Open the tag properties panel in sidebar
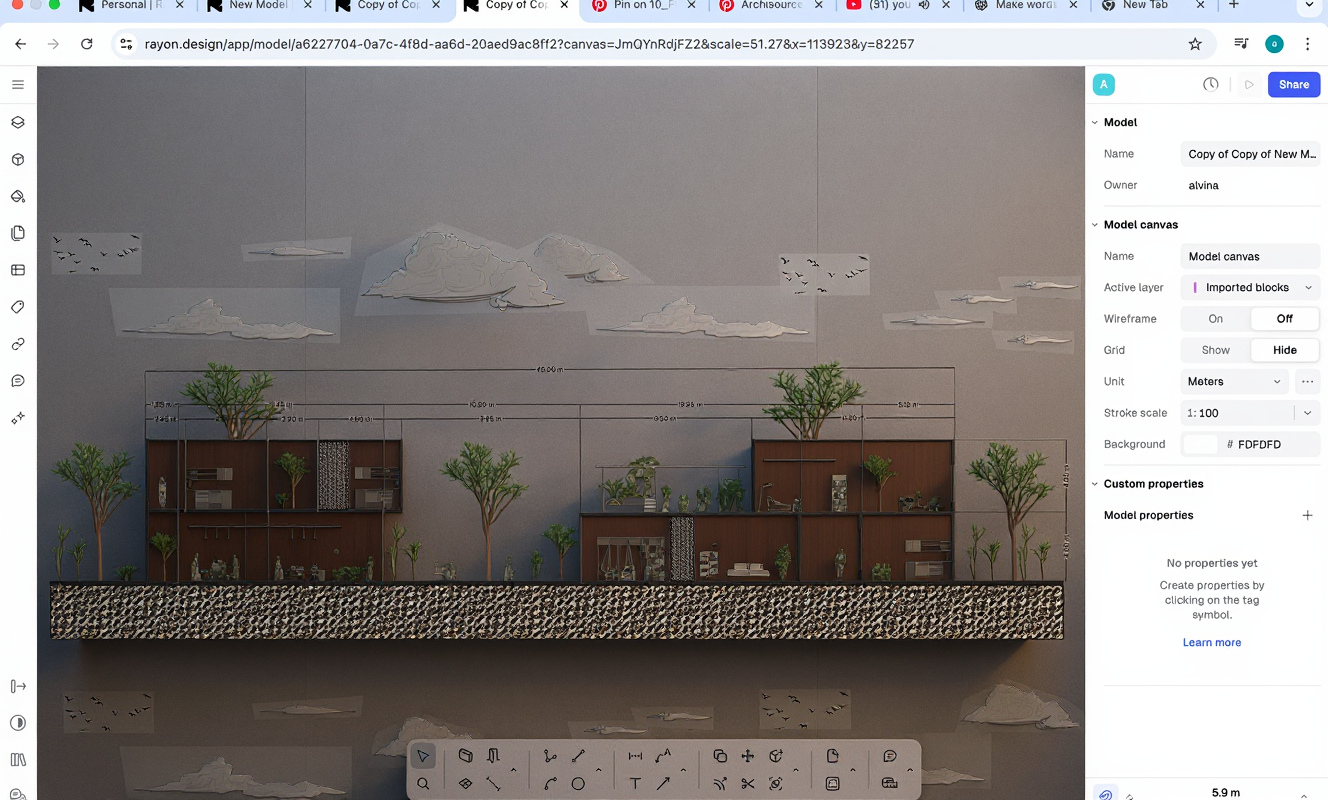 pyautogui.click(x=18, y=307)
